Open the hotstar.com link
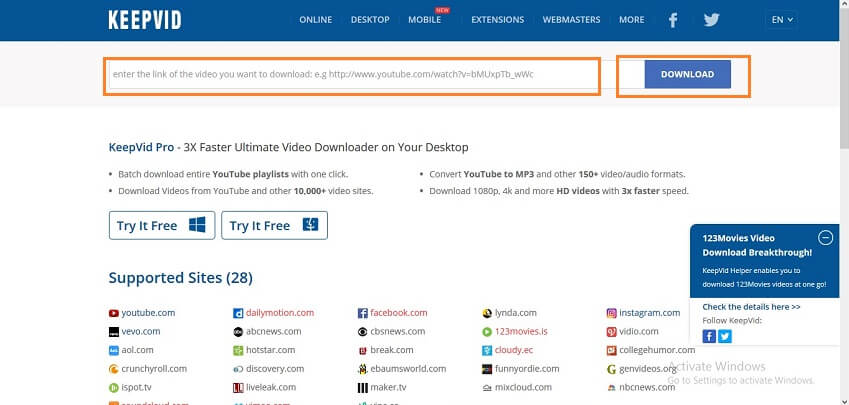Image resolution: width=849 pixels, height=405 pixels. point(270,350)
